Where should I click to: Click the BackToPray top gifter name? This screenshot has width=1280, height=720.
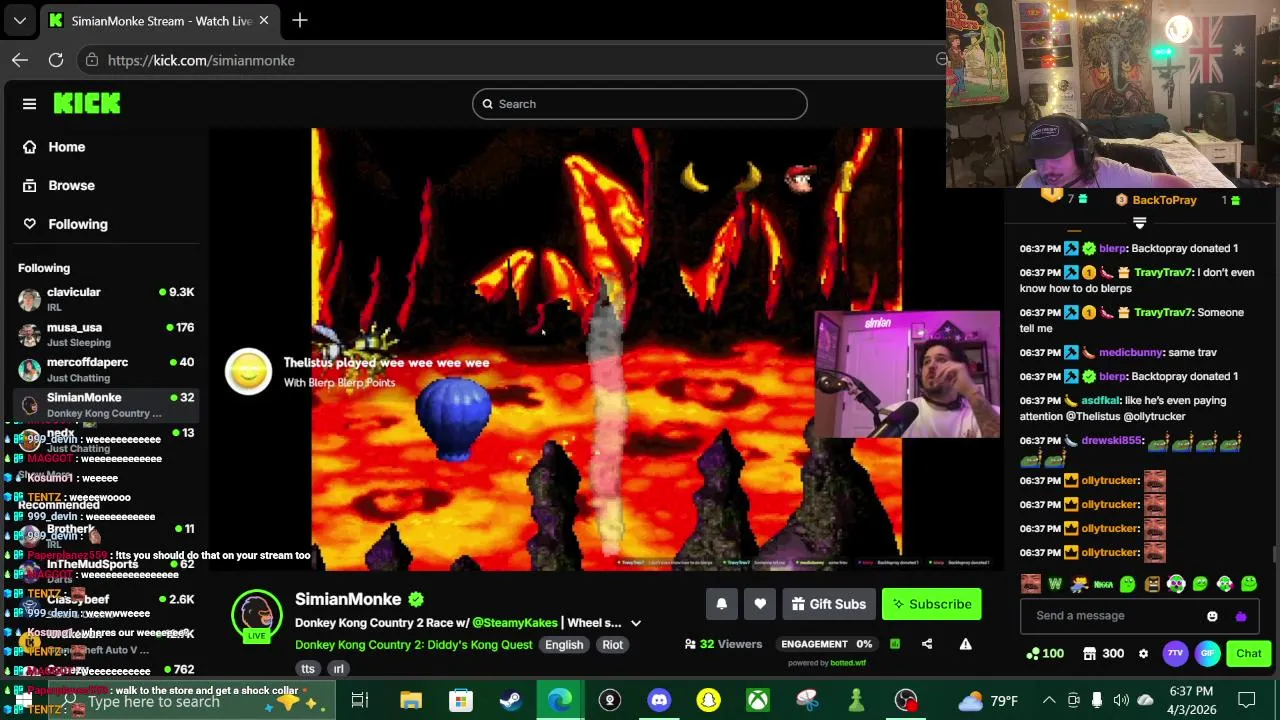(1164, 200)
